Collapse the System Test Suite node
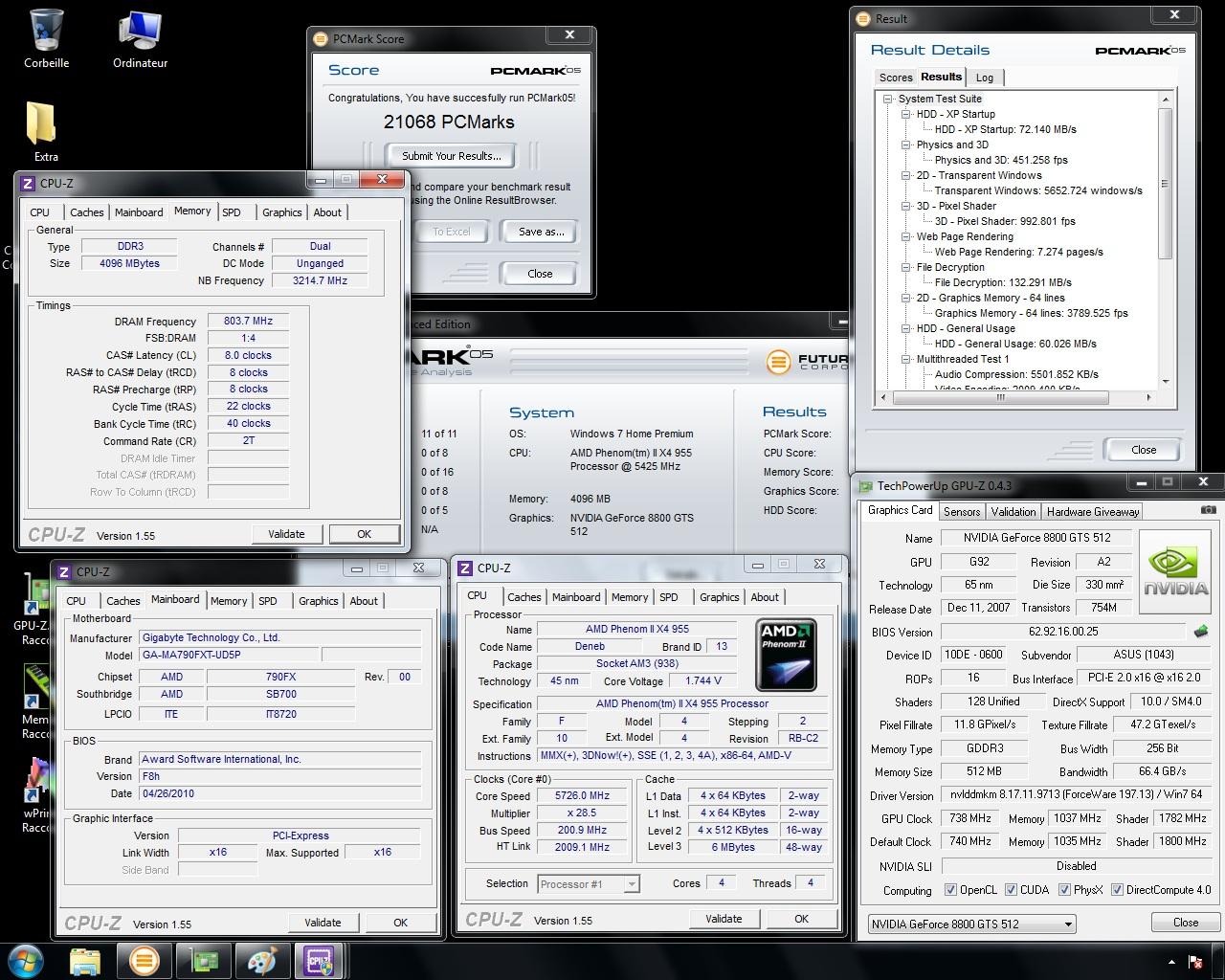This screenshot has width=1225, height=980. 888,99
